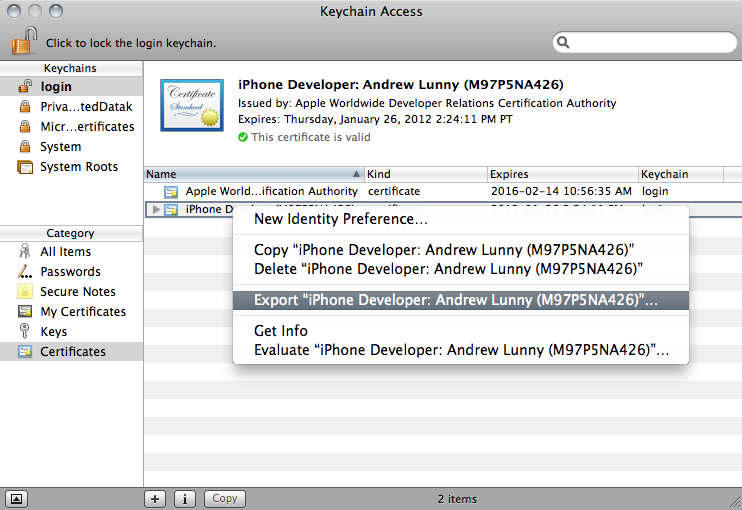Image resolution: width=742 pixels, height=510 pixels.
Task: Click the lock icon to lock login keychain
Action: (x=22, y=41)
